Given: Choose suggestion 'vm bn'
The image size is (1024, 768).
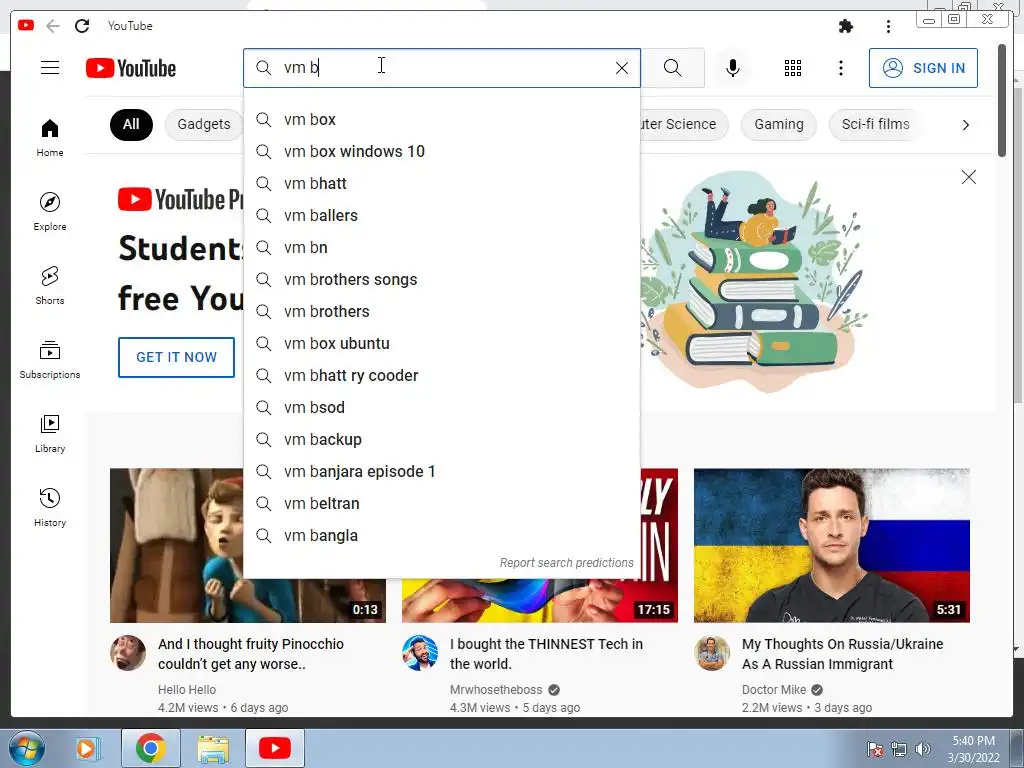Looking at the screenshot, I should [x=441, y=248].
